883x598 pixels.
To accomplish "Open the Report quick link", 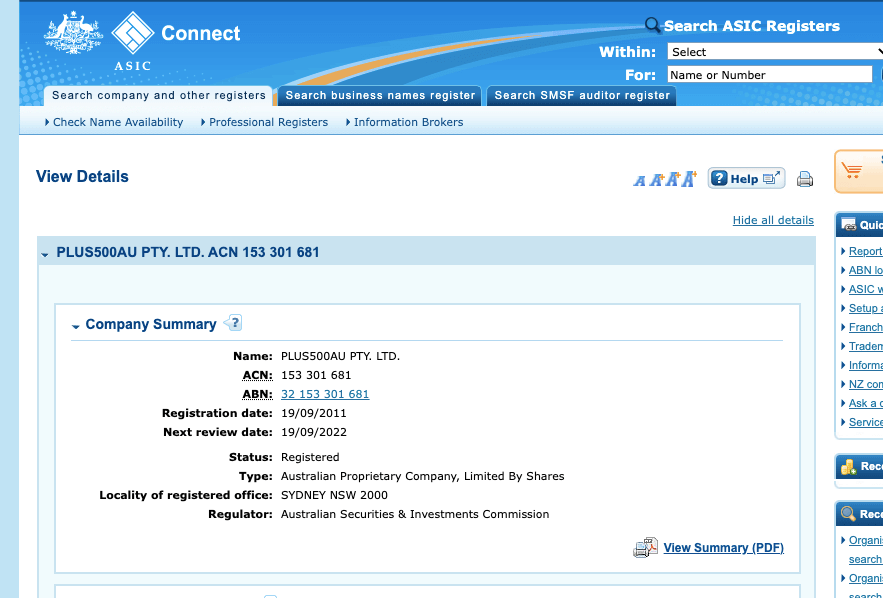I will (x=866, y=251).
